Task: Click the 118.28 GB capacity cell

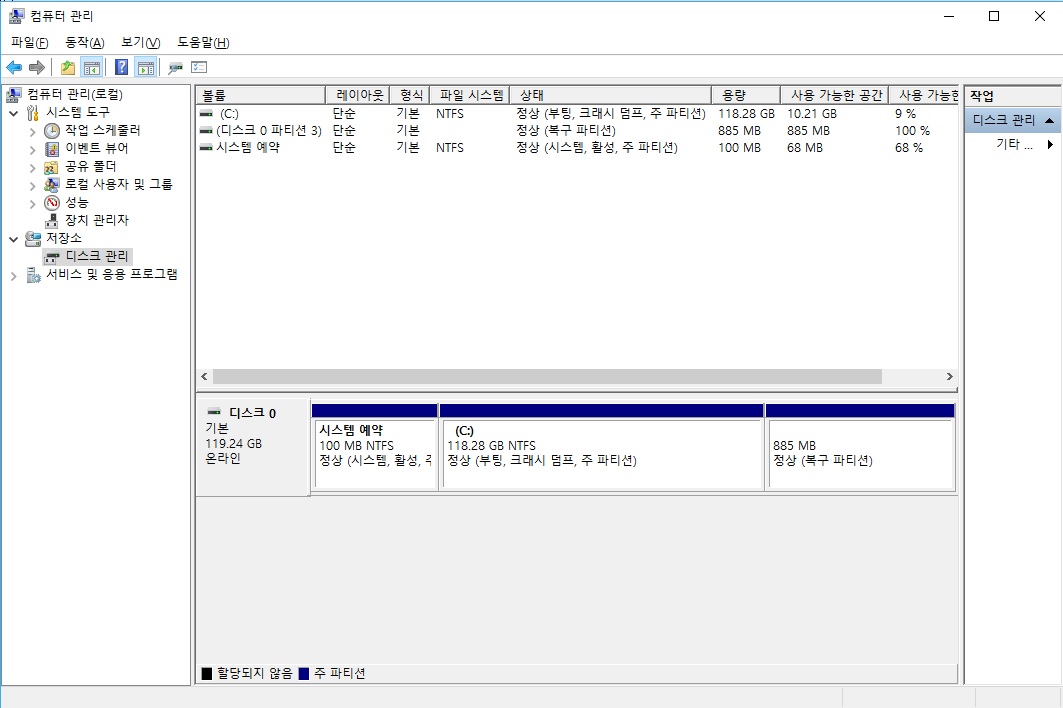Action: tap(746, 113)
